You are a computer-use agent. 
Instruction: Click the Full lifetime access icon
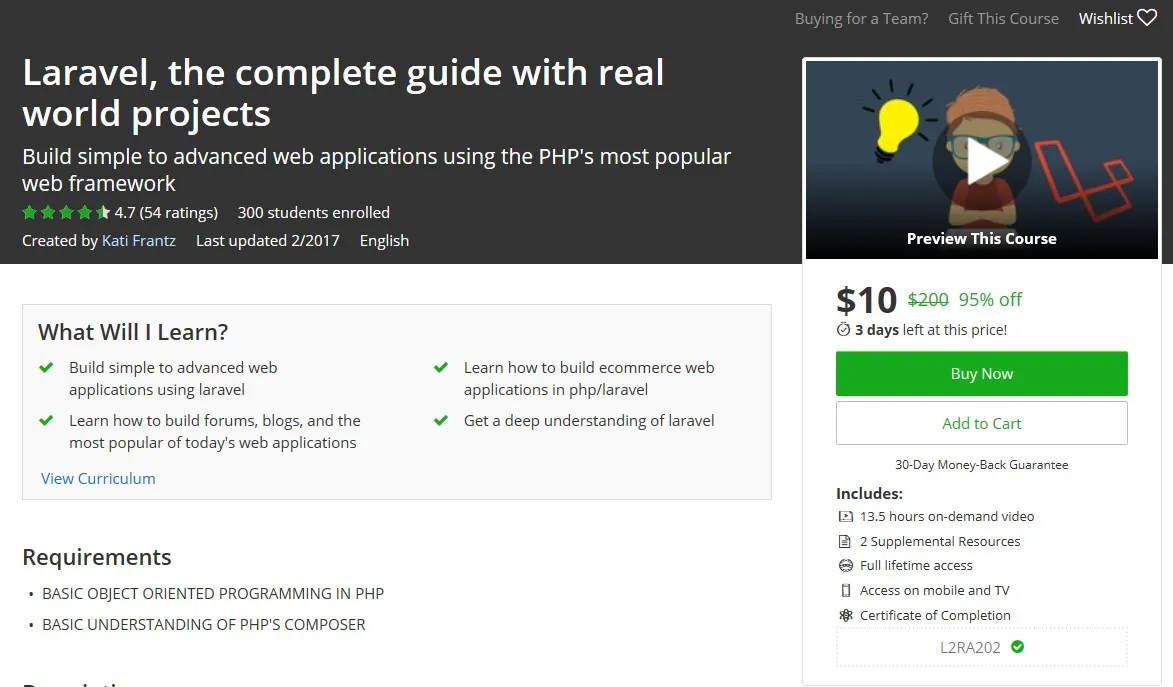coord(845,565)
